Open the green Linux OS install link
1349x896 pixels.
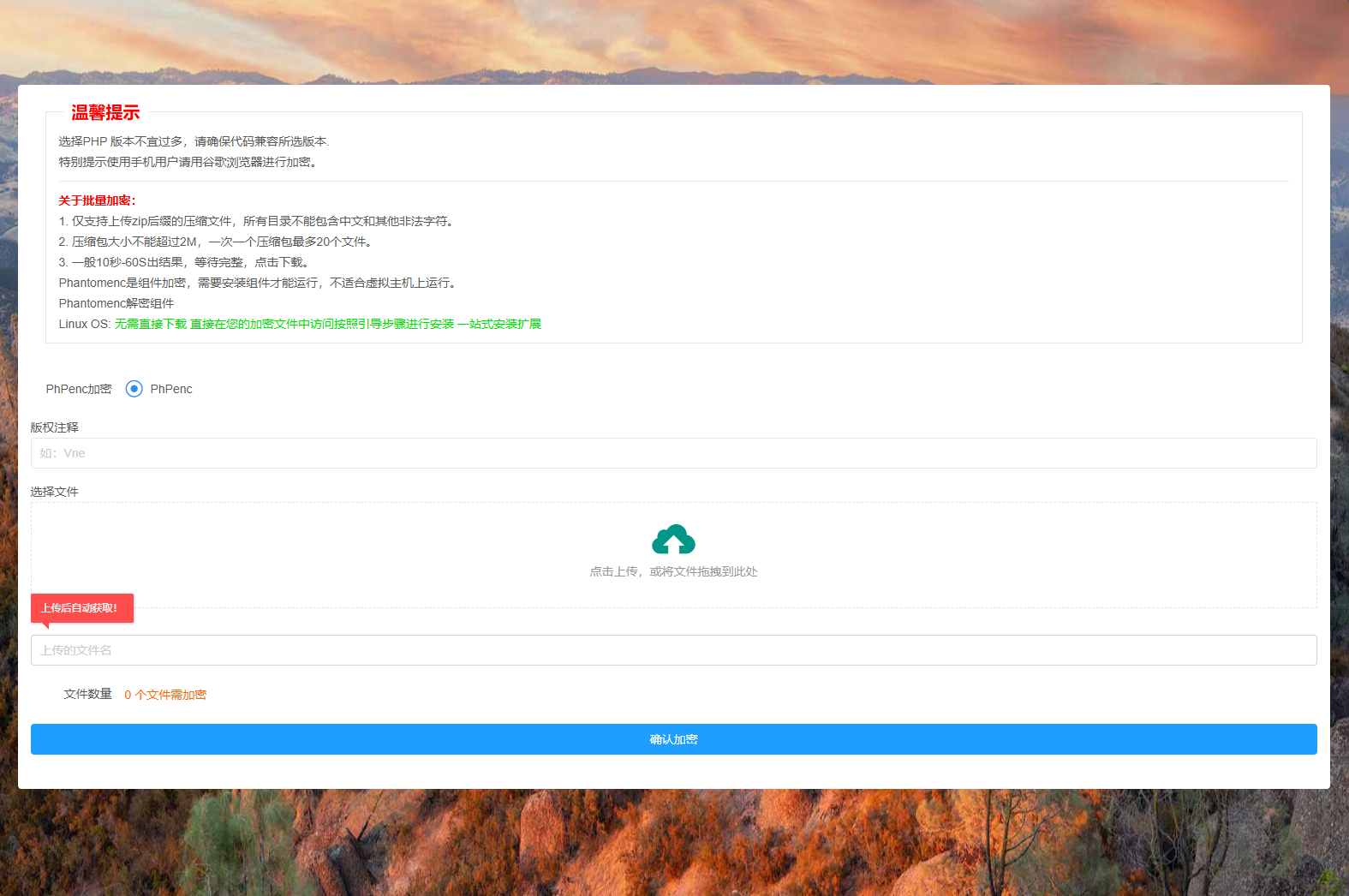coord(327,324)
